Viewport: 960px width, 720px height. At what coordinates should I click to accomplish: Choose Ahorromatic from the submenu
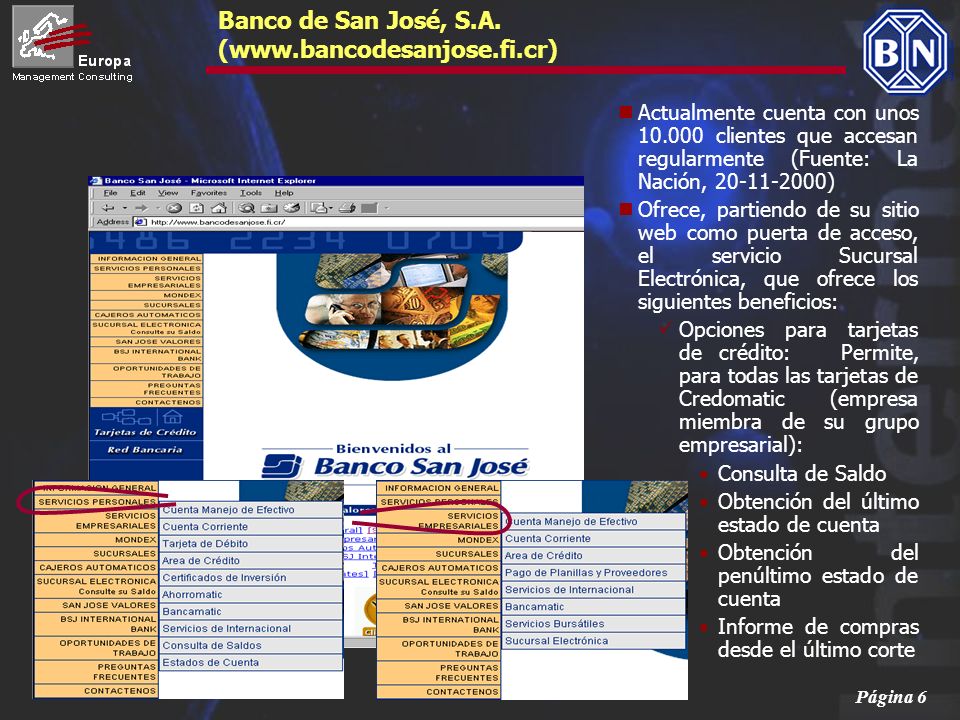click(x=251, y=595)
